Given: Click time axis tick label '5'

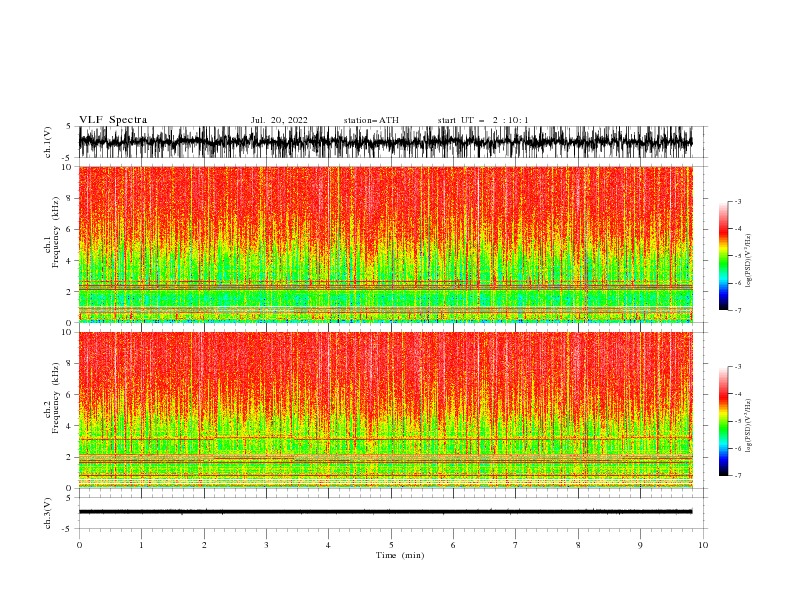Looking at the screenshot, I should click(391, 545).
